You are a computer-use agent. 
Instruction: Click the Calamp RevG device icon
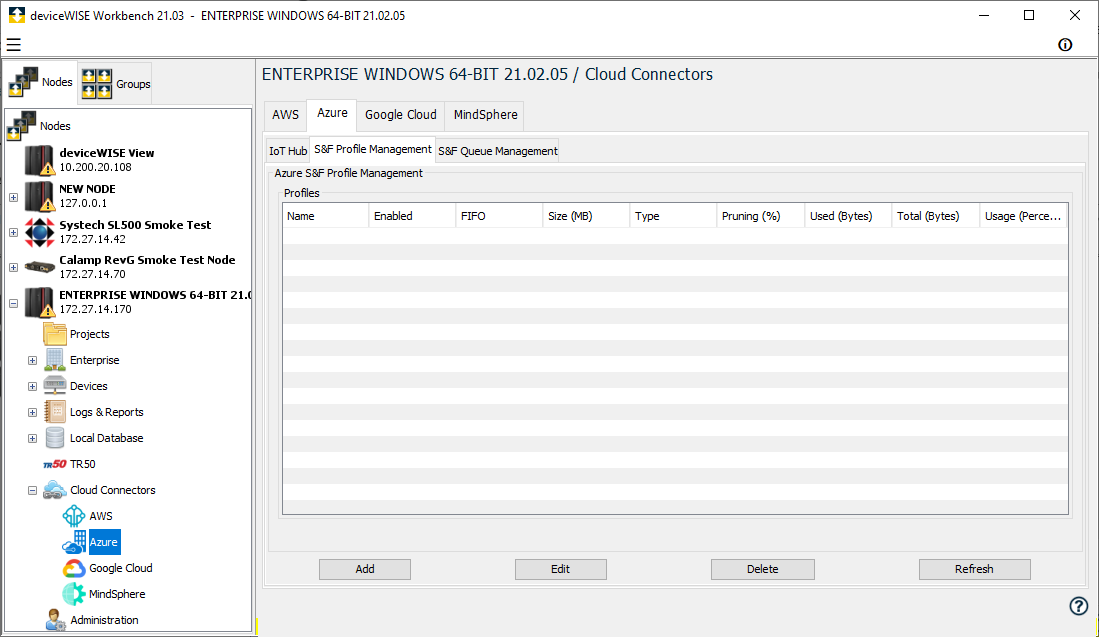(39, 267)
